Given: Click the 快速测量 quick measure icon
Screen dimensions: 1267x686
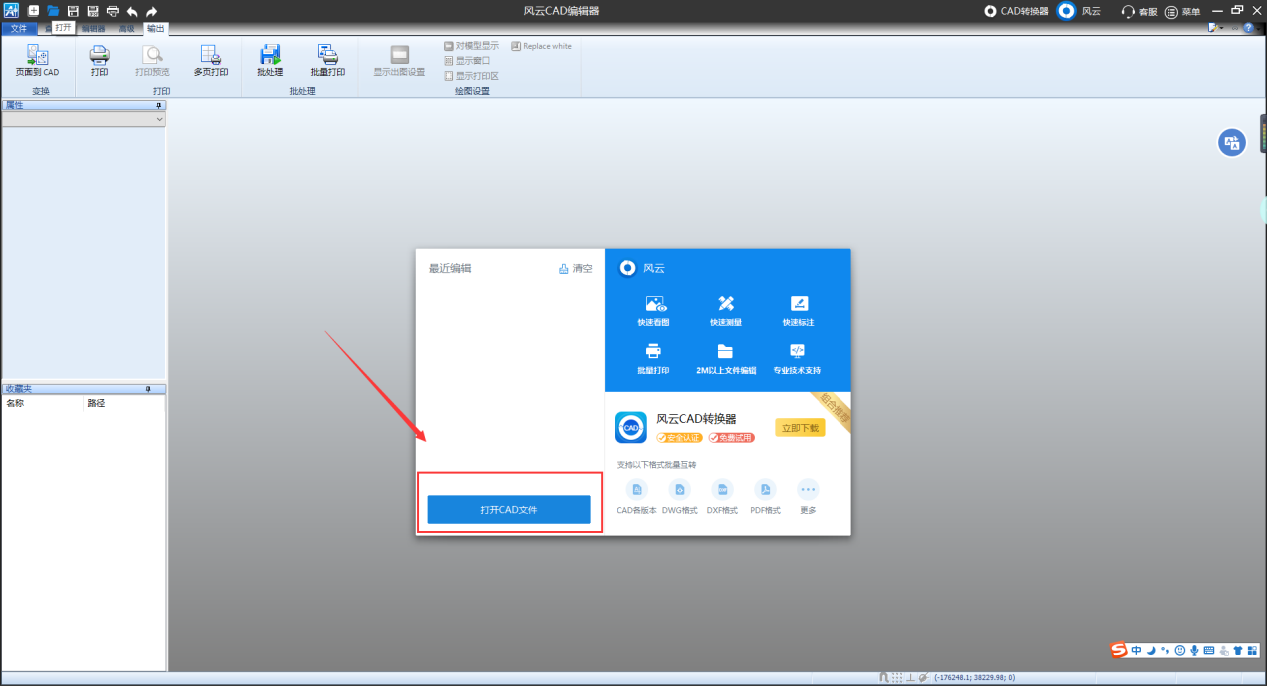Looking at the screenshot, I should [725, 310].
